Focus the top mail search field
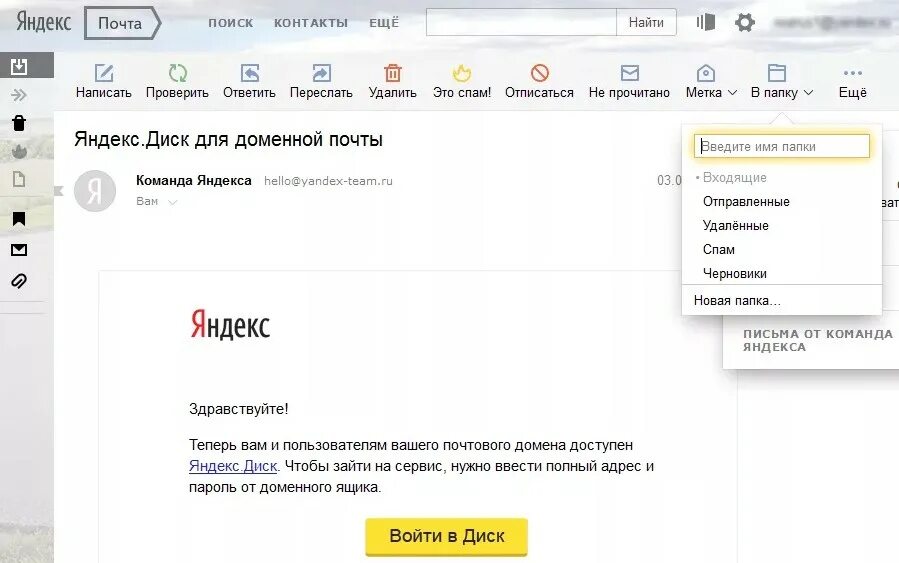This screenshot has height=563, width=899. (x=521, y=22)
